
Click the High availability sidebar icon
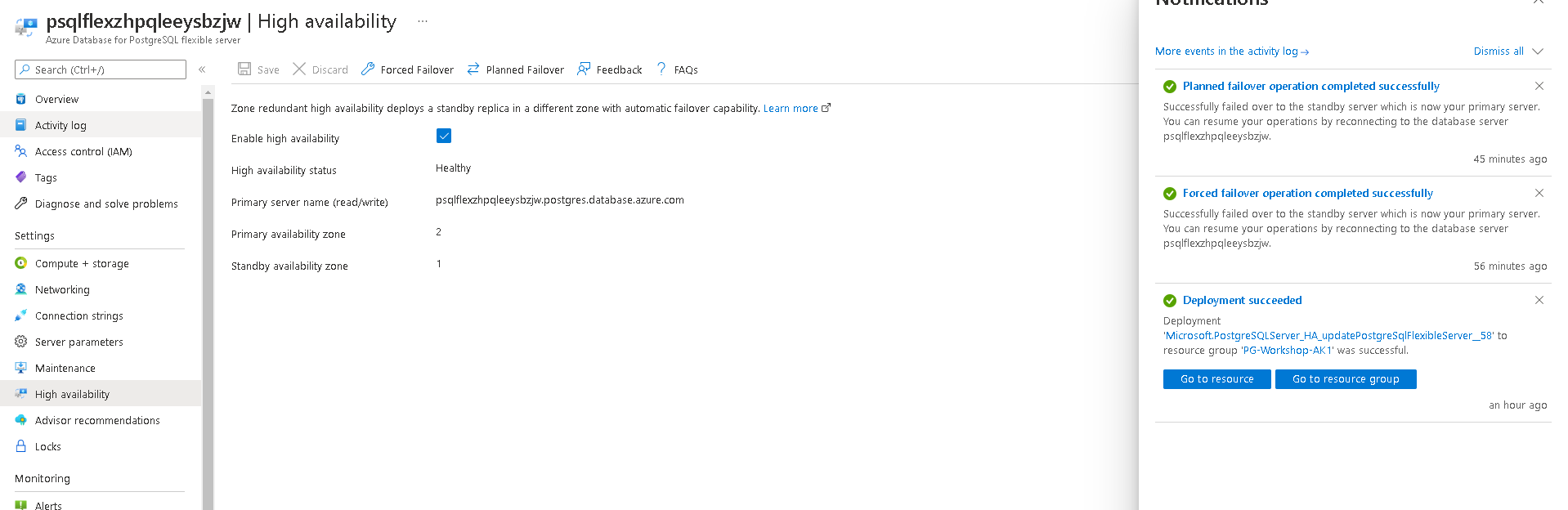click(21, 394)
